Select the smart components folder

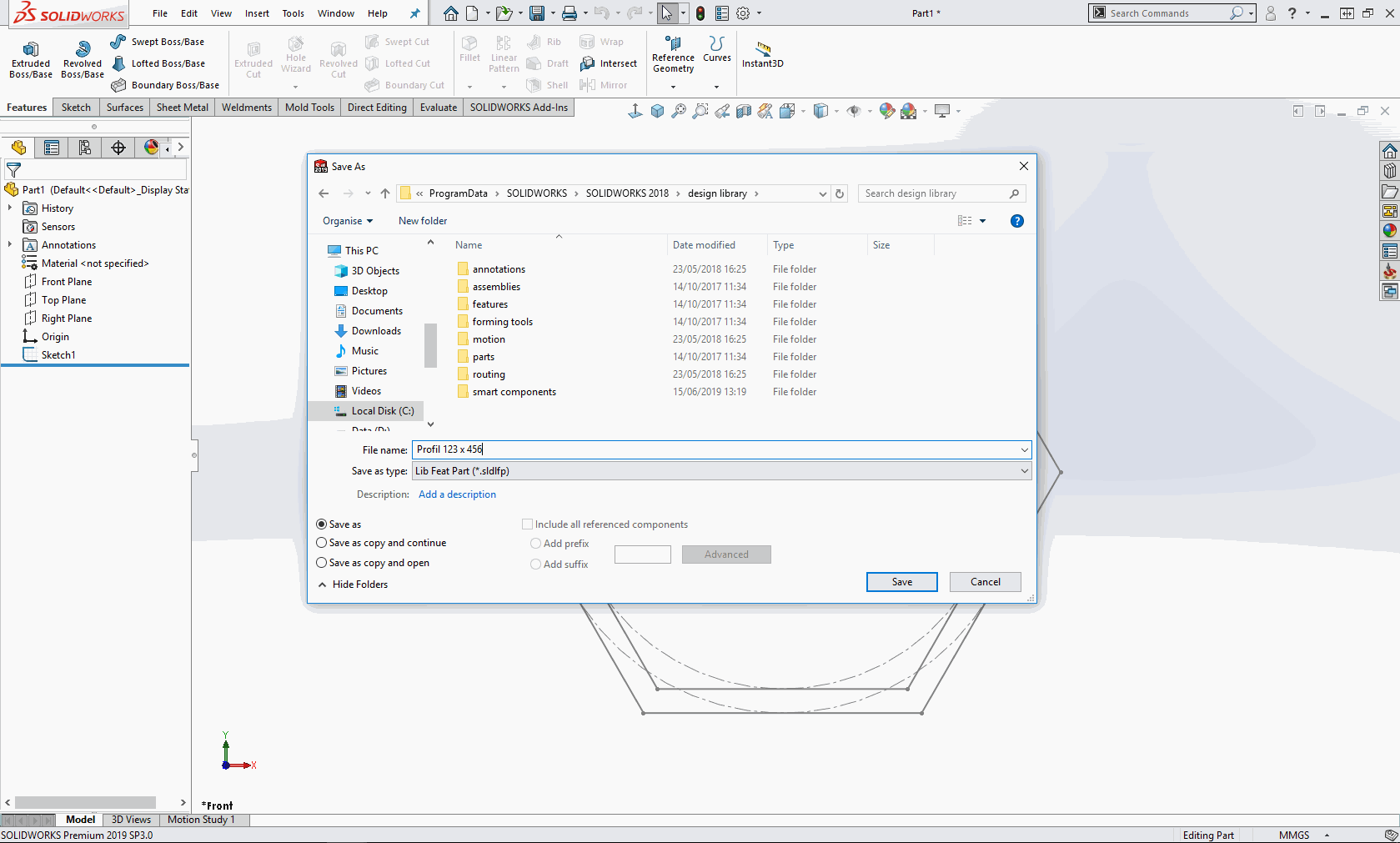(514, 391)
